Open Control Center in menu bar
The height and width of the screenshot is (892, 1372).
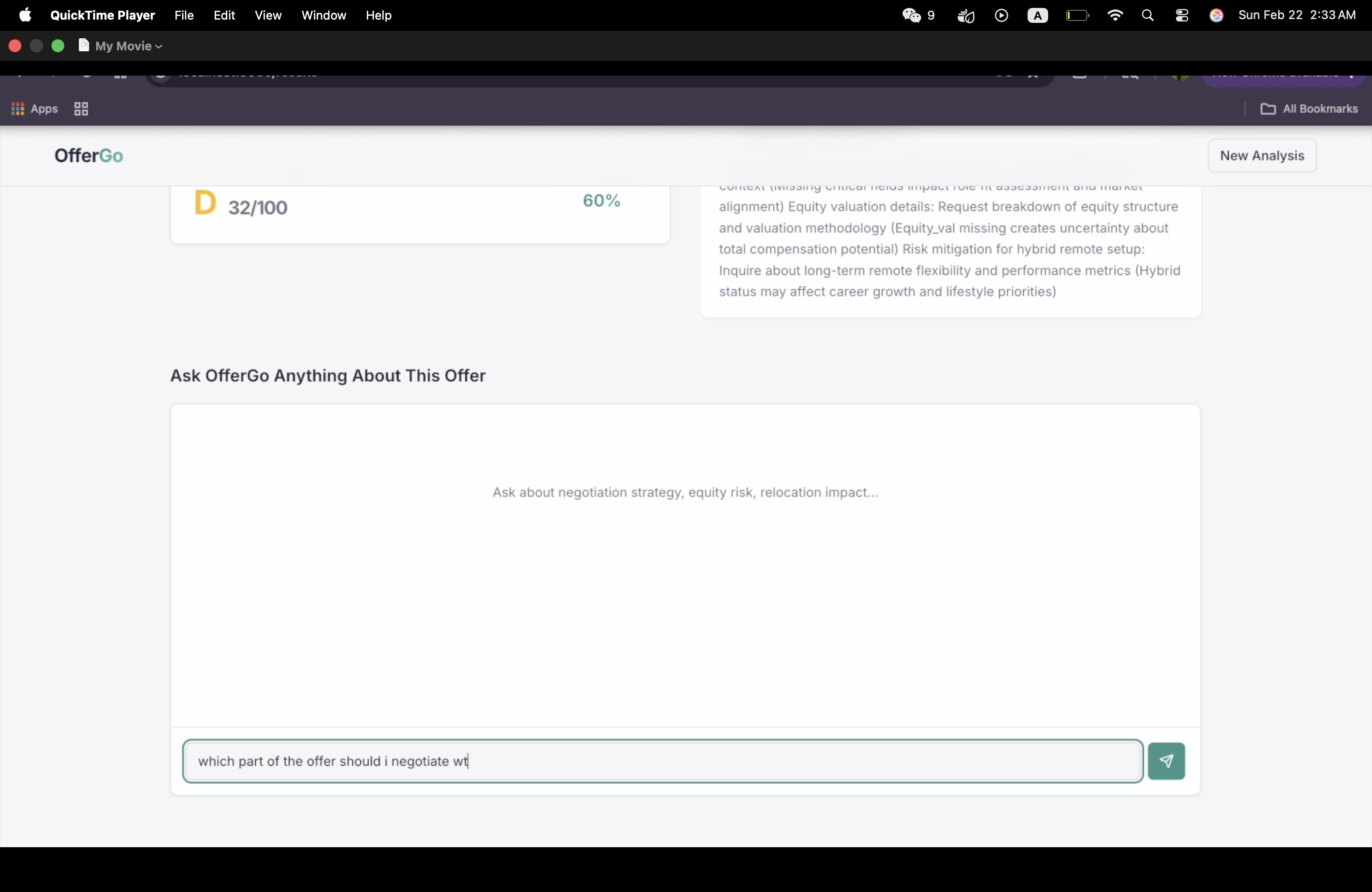(1182, 15)
